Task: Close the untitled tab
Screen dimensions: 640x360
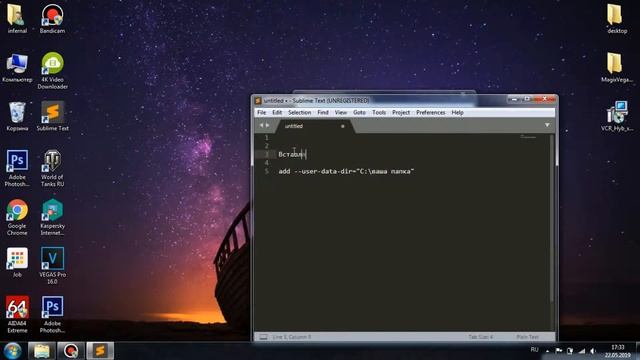Action: click(342, 126)
